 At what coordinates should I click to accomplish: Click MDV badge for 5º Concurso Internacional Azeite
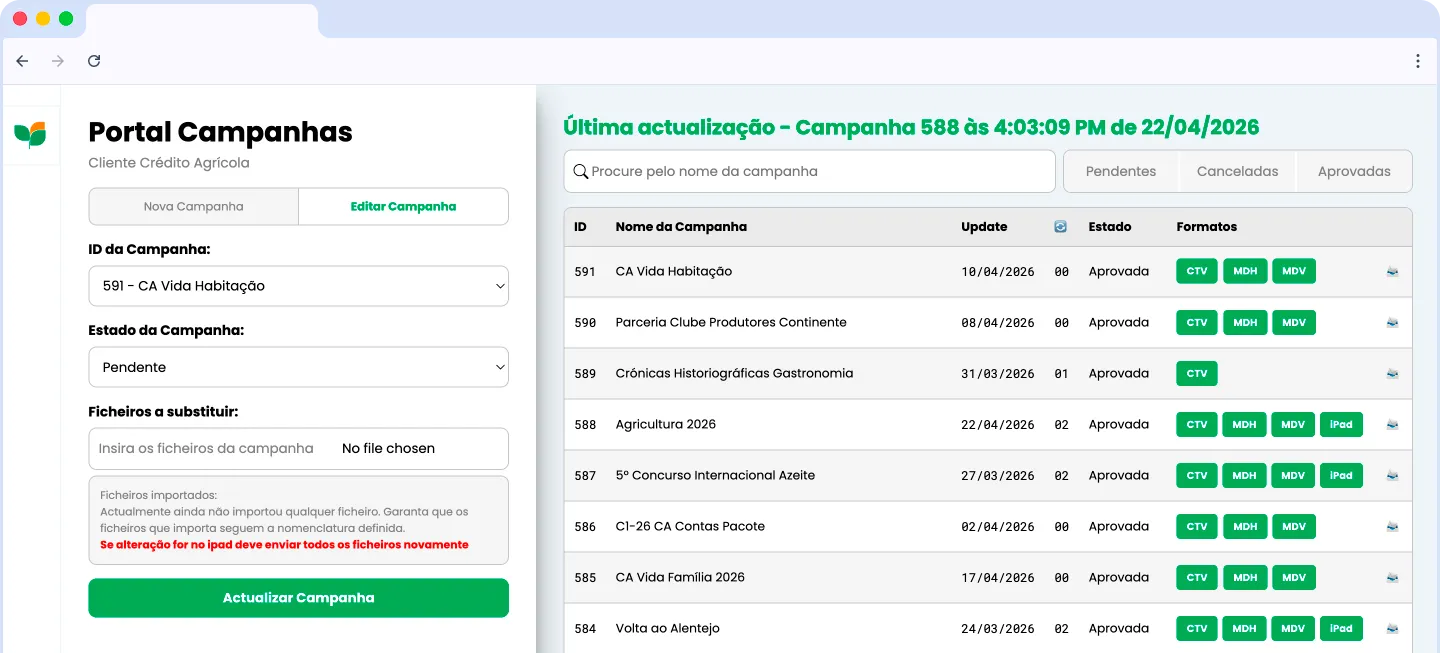pyautogui.click(x=1293, y=475)
